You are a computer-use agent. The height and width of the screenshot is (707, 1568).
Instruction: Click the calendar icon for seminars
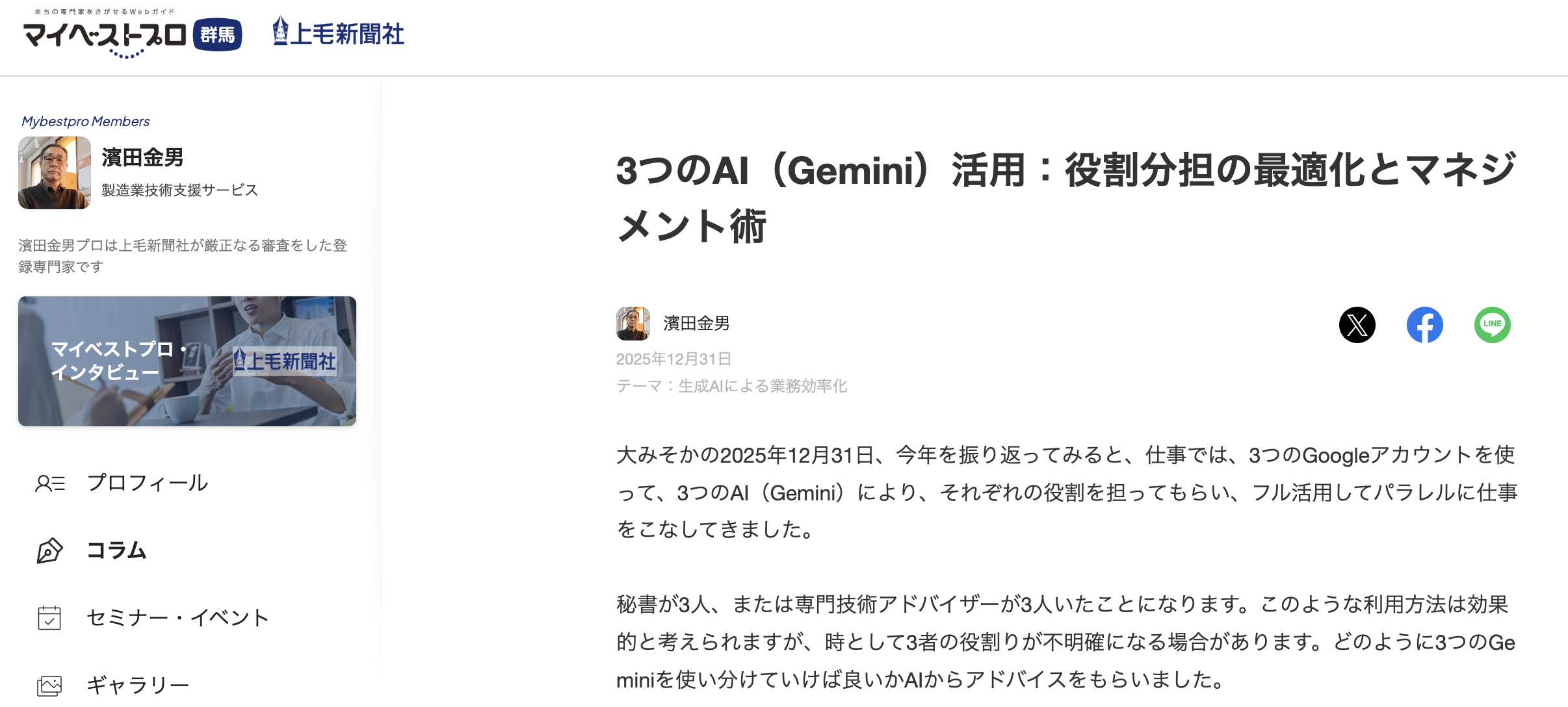pyautogui.click(x=50, y=618)
